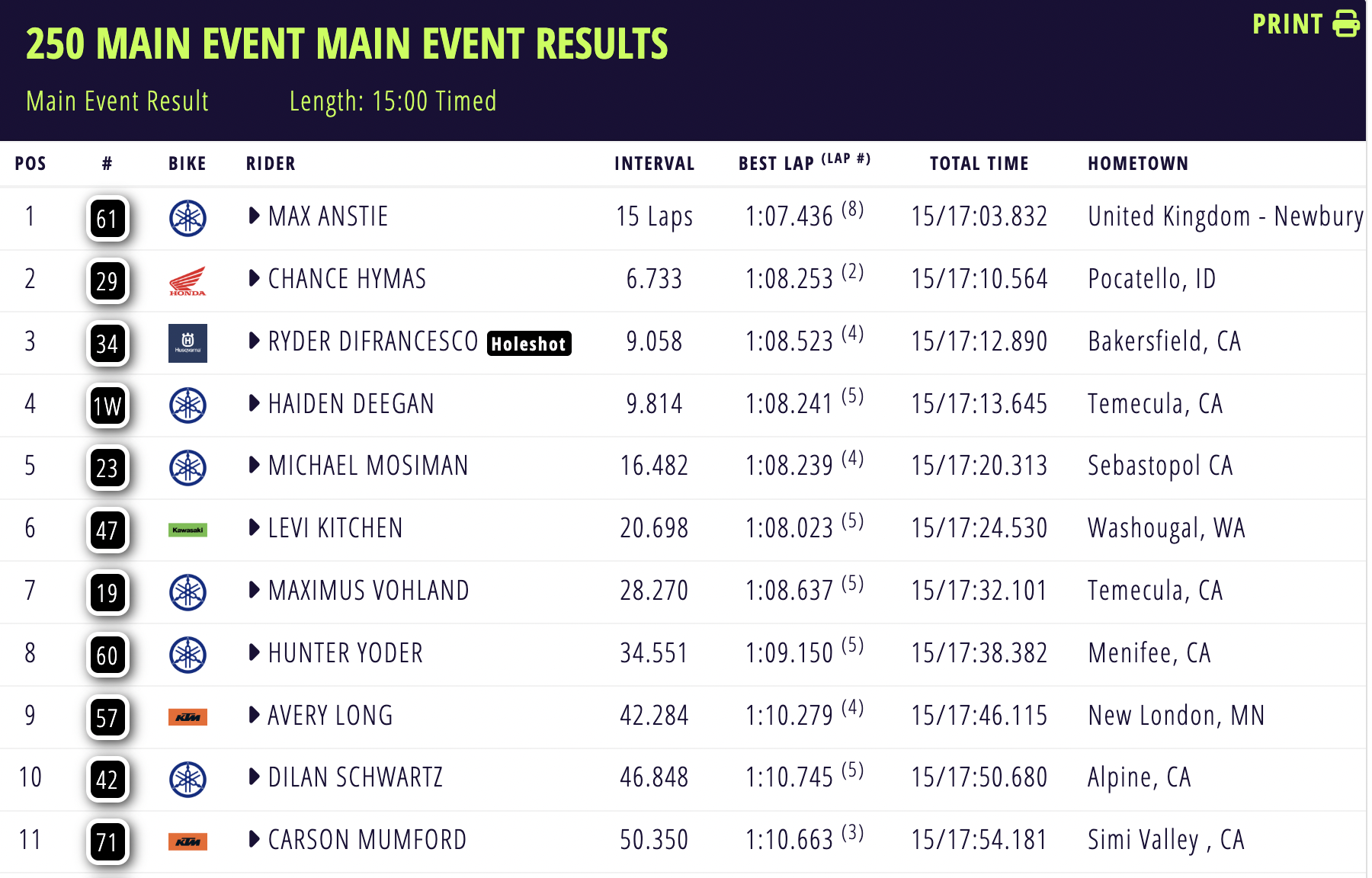Click the Honda logo for Chance Hymas
This screenshot has width=1372, height=878.
click(188, 280)
